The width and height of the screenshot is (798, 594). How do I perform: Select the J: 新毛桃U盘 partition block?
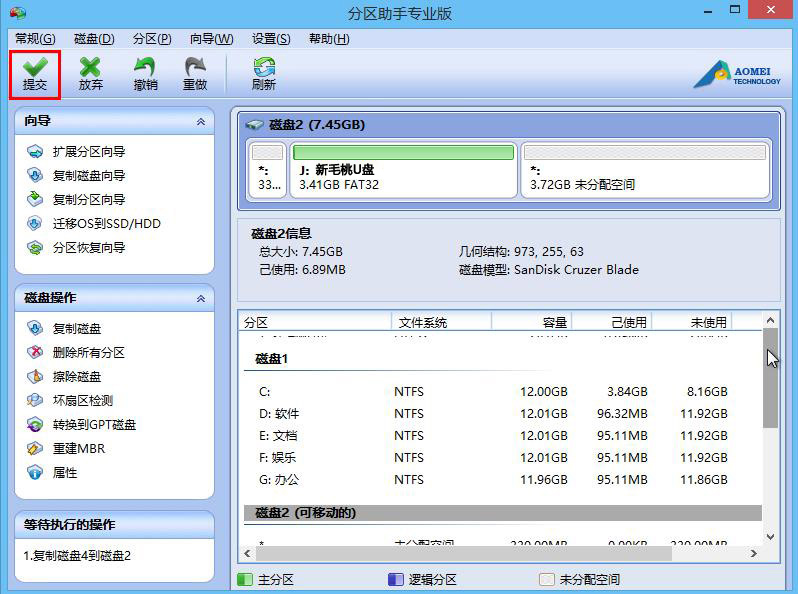click(404, 169)
